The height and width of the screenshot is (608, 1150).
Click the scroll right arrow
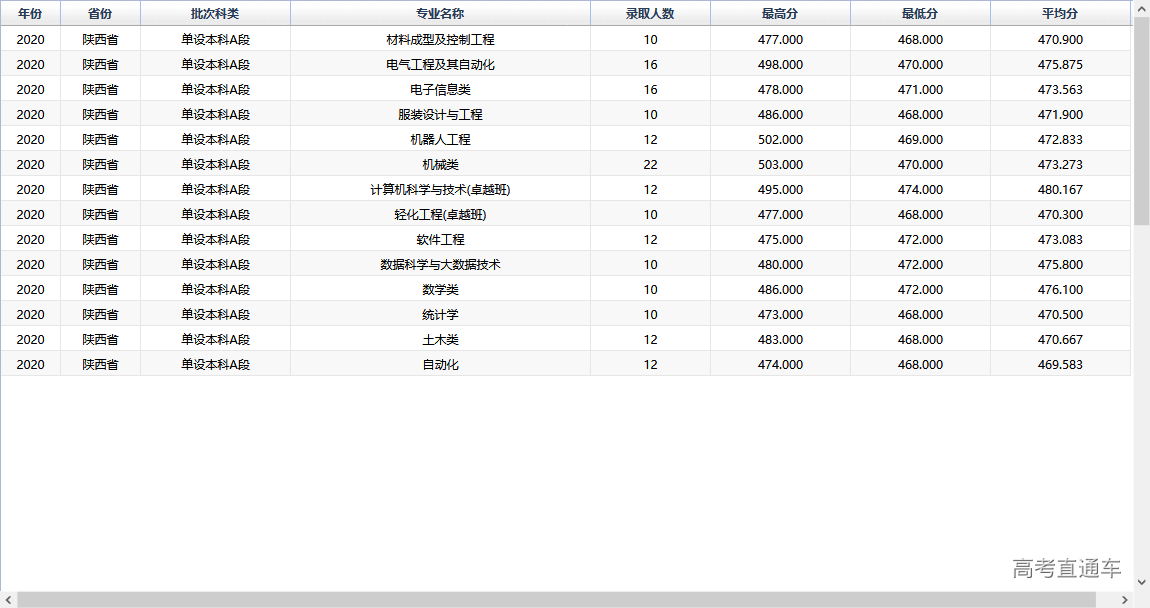(1124, 600)
